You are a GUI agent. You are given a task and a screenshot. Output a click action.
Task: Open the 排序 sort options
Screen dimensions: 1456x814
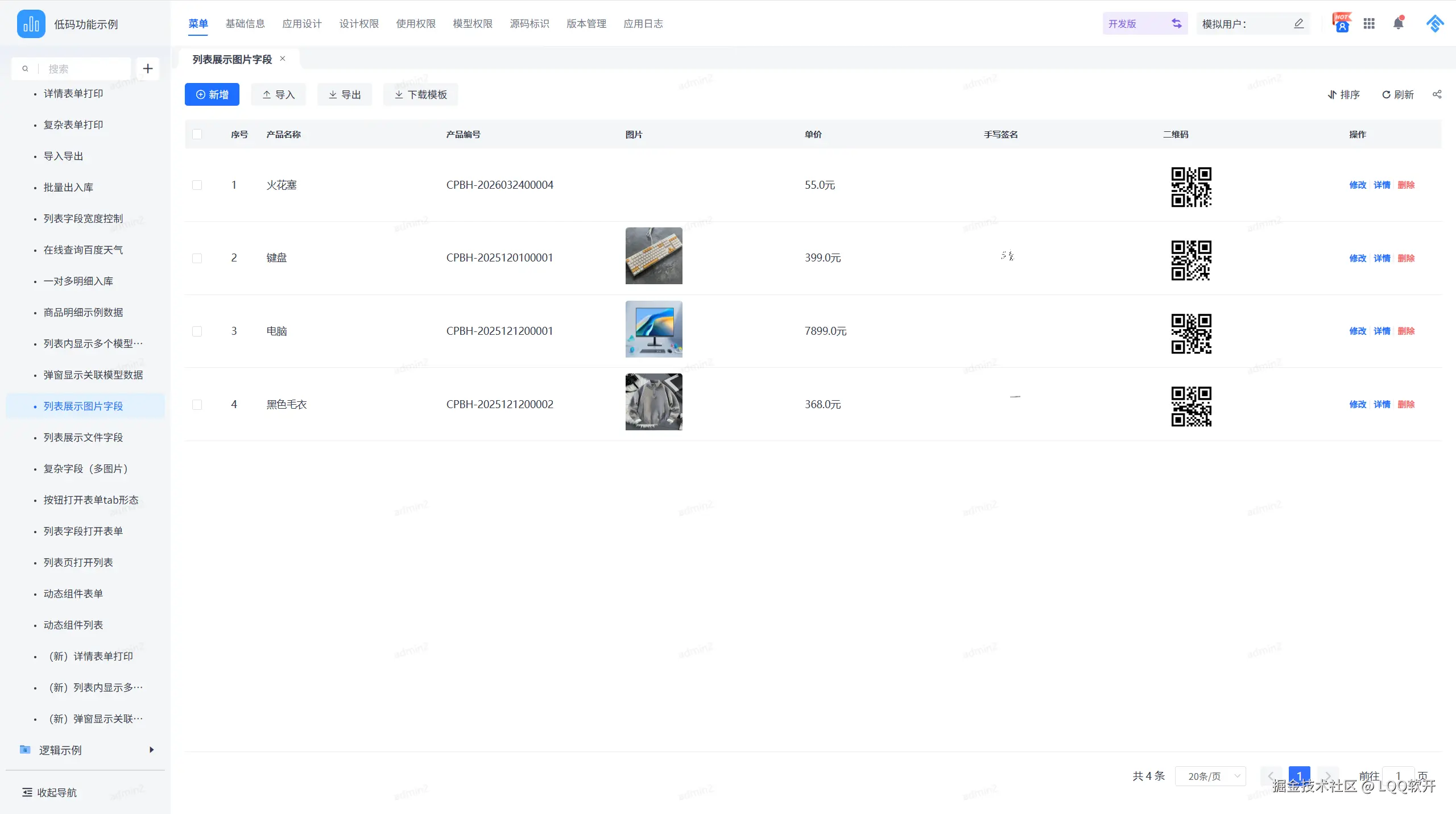pyautogui.click(x=1343, y=94)
